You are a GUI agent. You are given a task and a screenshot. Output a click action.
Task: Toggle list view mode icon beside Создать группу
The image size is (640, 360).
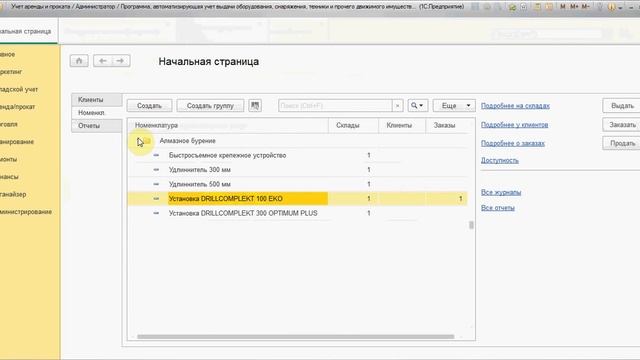pos(255,105)
